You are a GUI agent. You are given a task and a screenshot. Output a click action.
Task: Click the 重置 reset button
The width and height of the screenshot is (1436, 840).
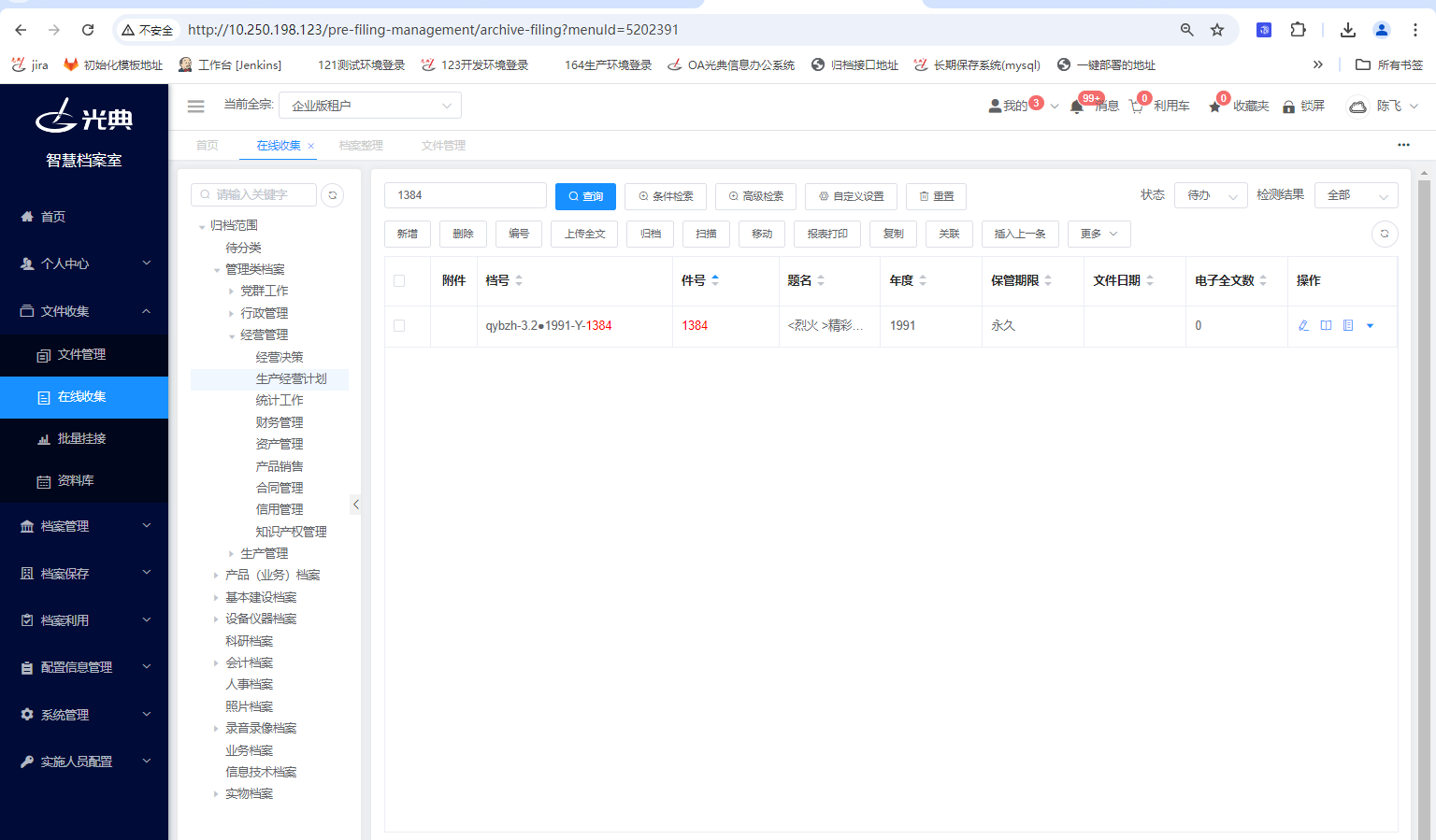pos(936,196)
